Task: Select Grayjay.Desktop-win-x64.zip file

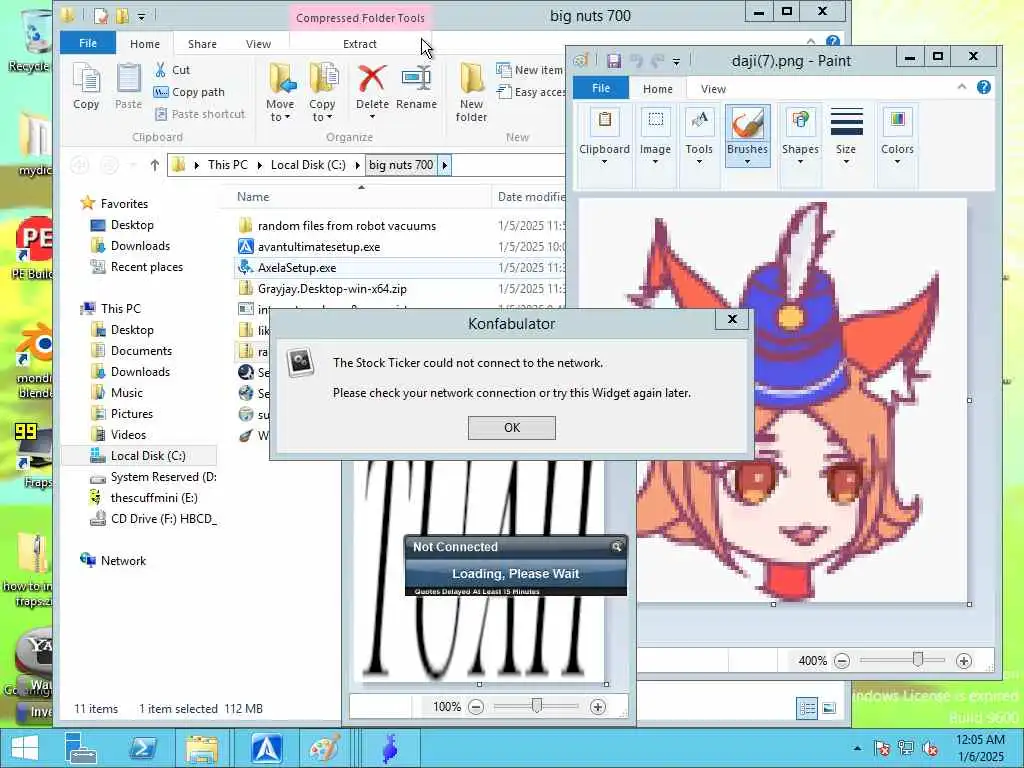Action: pos(332,289)
